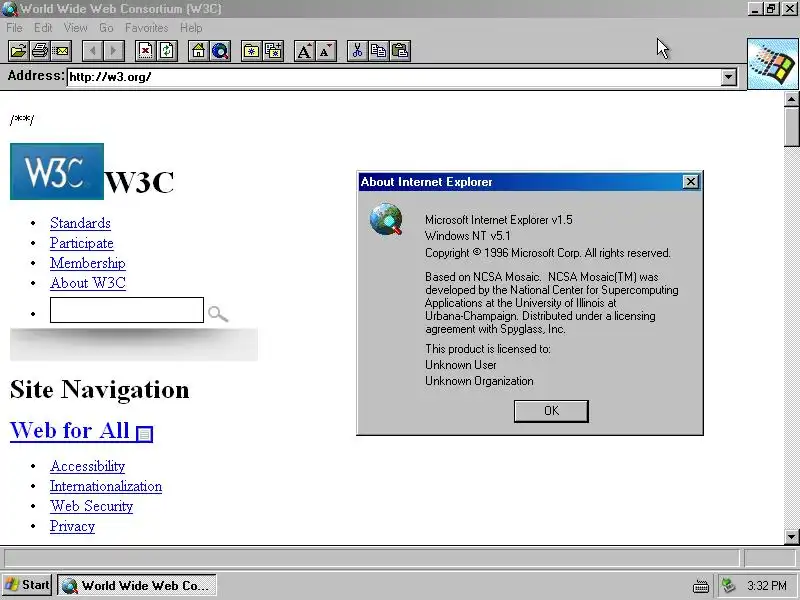This screenshot has height=600, width=800.
Task: Click the network icon in the system tray
Action: (729, 585)
